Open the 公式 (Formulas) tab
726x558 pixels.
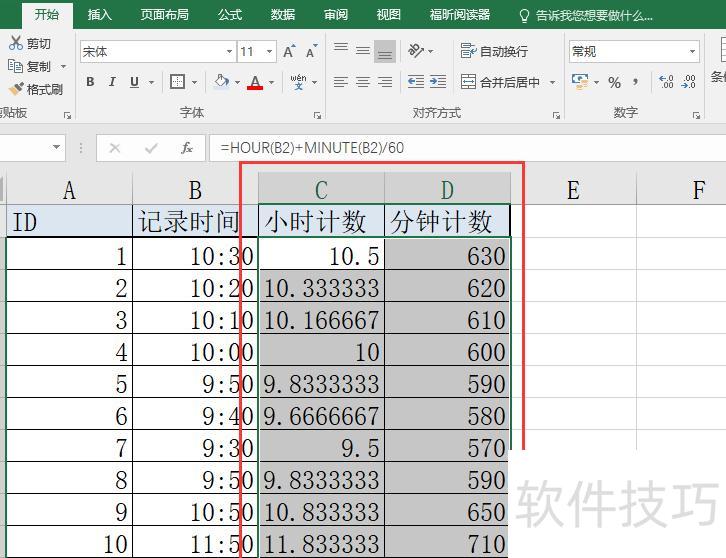click(x=230, y=14)
